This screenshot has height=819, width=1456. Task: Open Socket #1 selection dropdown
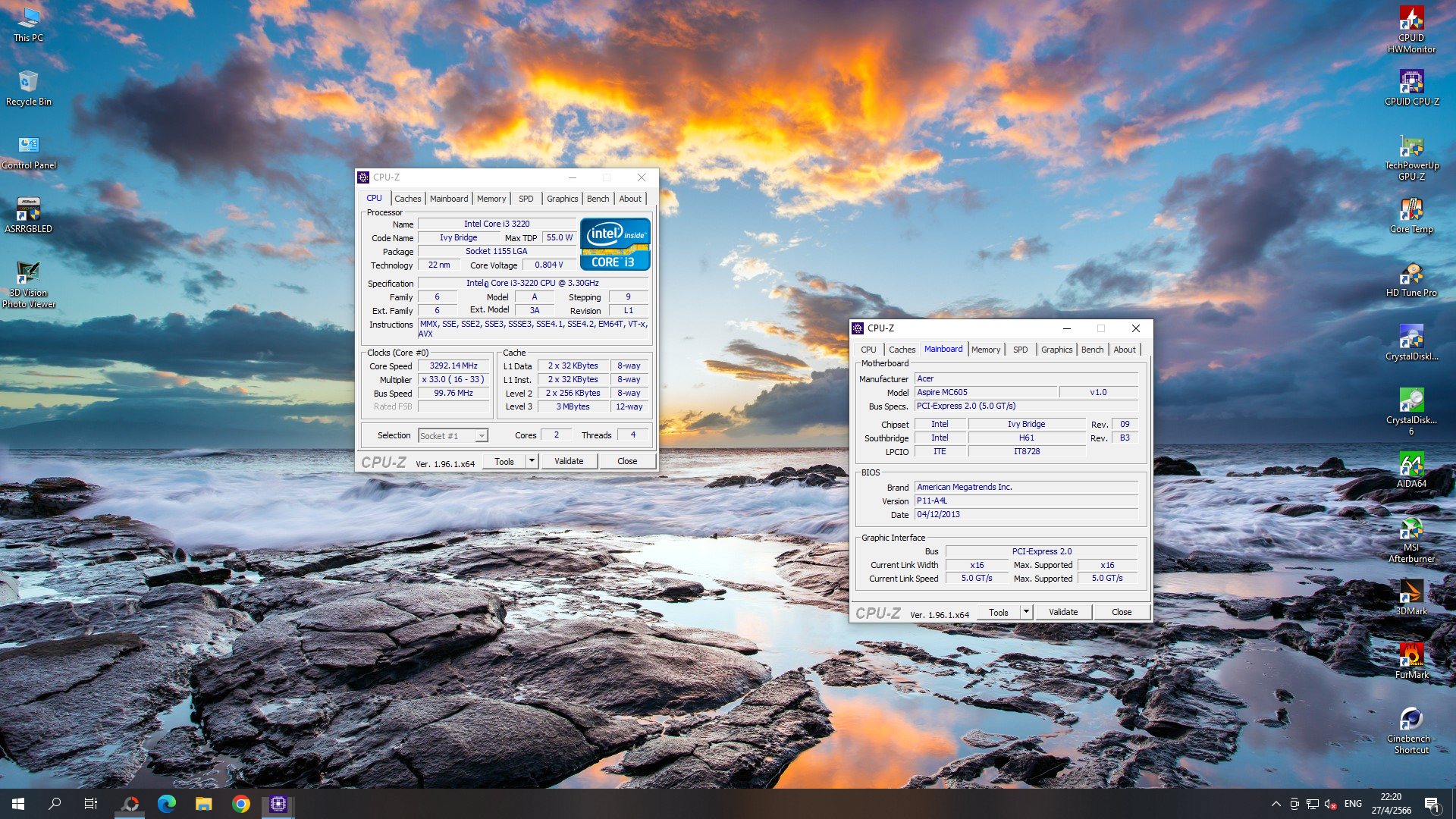(x=481, y=436)
